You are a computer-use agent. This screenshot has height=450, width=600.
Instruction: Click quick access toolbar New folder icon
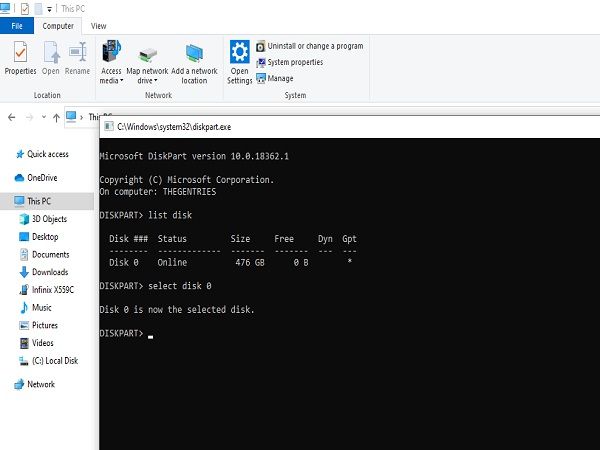(38, 8)
